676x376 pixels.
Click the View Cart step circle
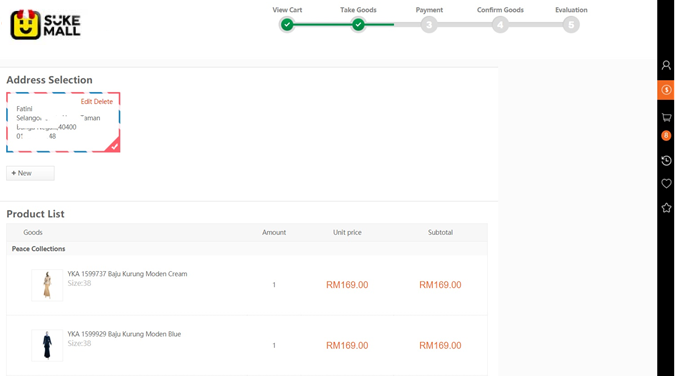click(287, 25)
